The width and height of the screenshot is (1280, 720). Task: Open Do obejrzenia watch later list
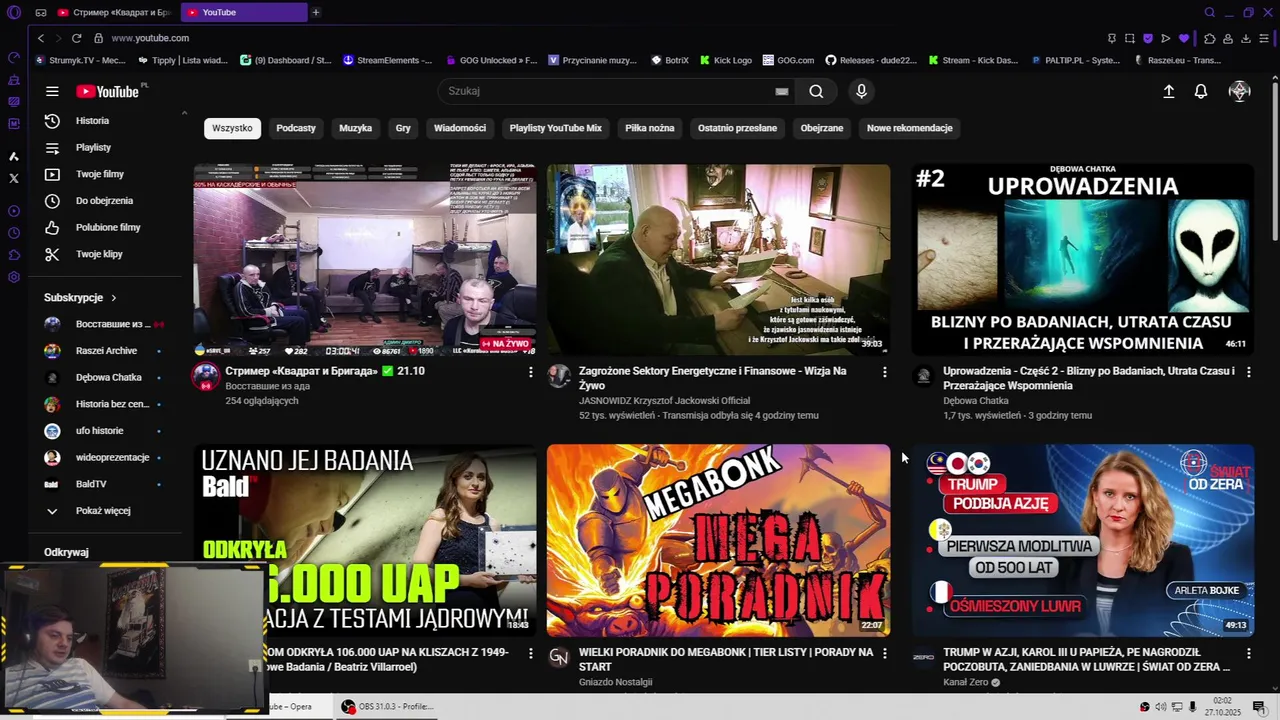click(105, 201)
